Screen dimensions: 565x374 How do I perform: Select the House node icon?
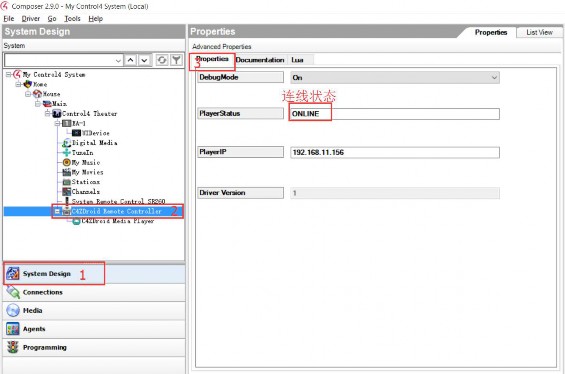37,94
